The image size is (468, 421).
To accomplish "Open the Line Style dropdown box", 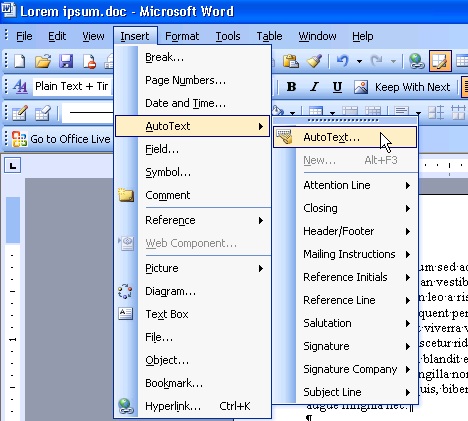I will pos(87,113).
